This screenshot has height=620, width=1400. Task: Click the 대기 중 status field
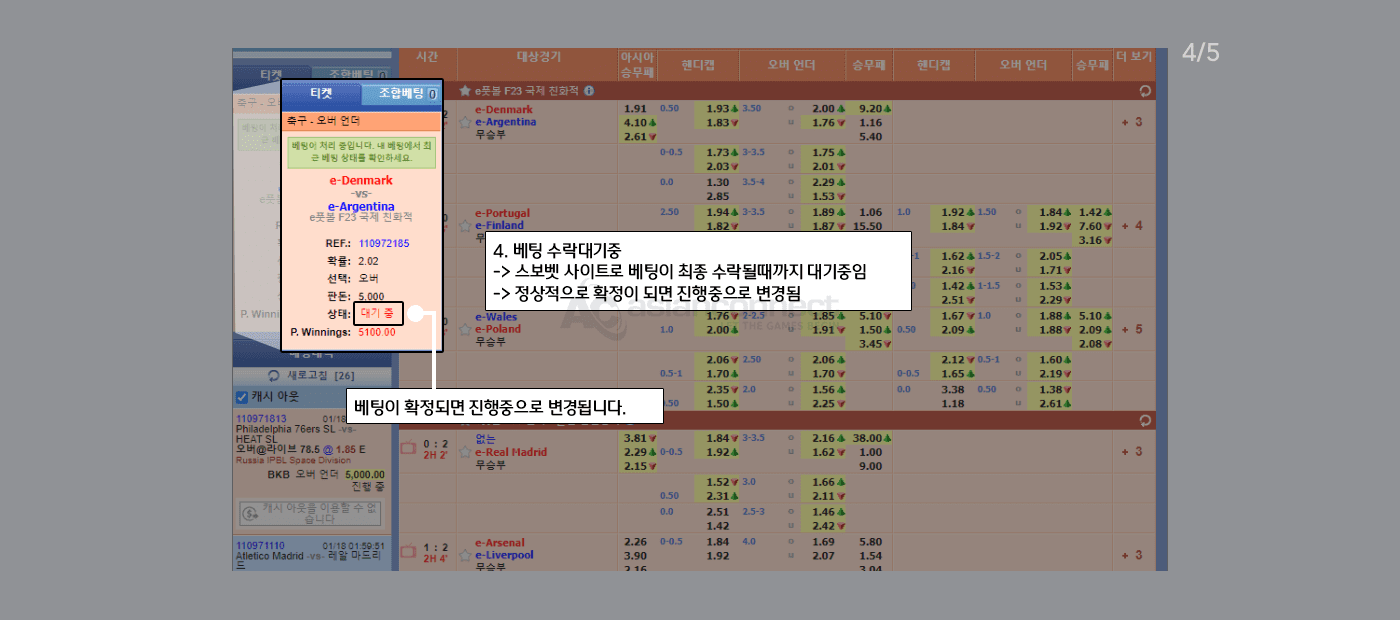pyautogui.click(x=378, y=314)
